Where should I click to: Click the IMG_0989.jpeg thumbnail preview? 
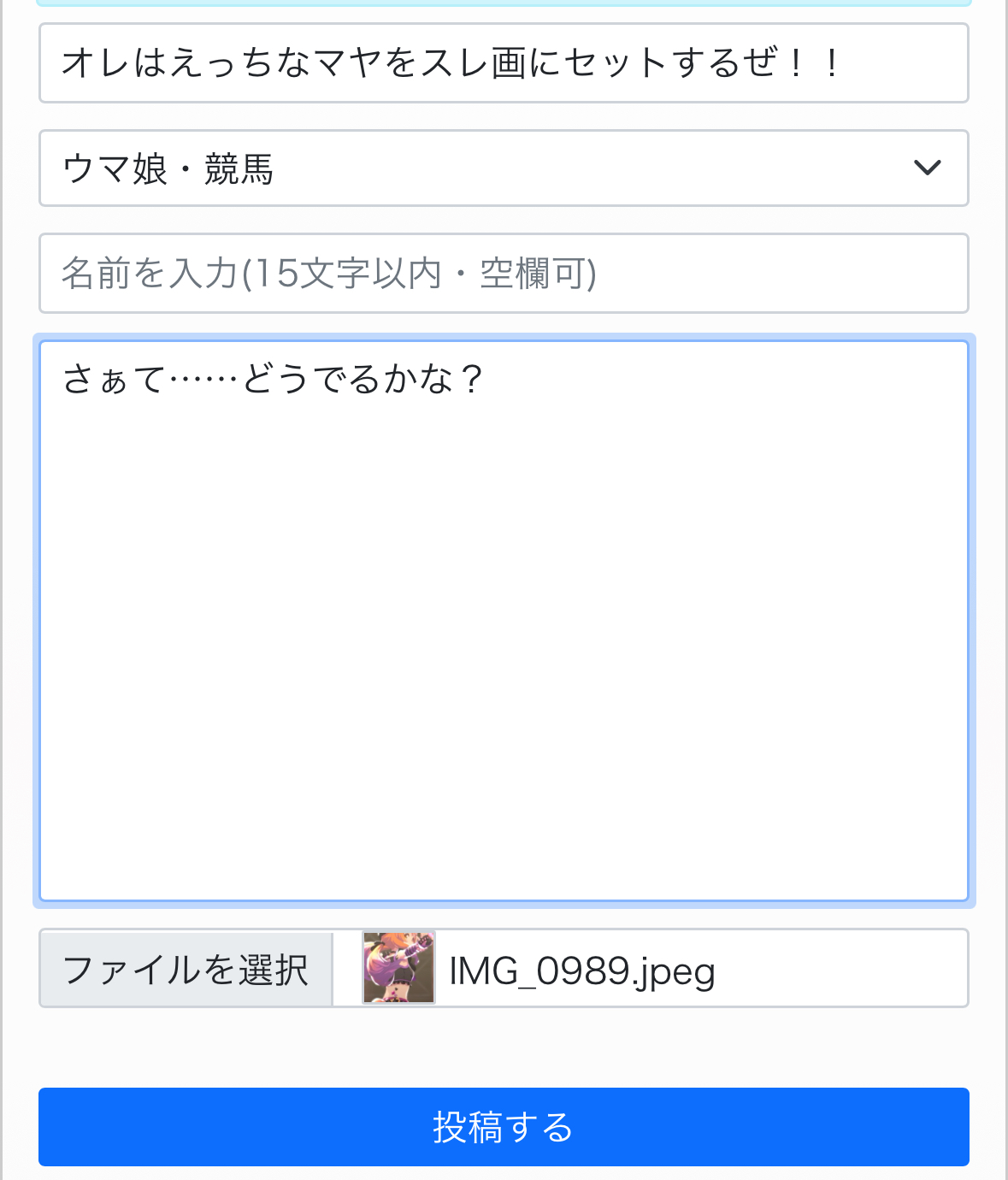(x=398, y=968)
